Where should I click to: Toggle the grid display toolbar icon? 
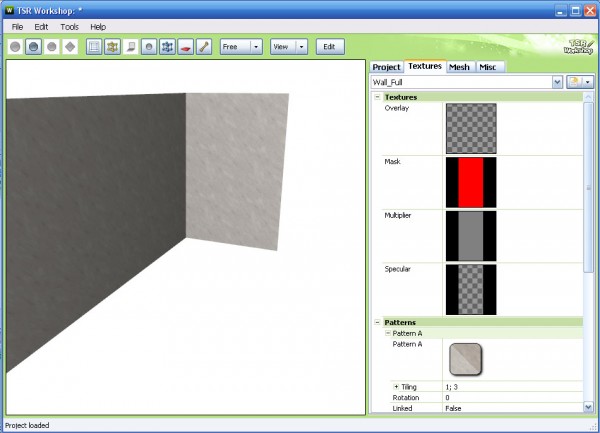pos(94,47)
